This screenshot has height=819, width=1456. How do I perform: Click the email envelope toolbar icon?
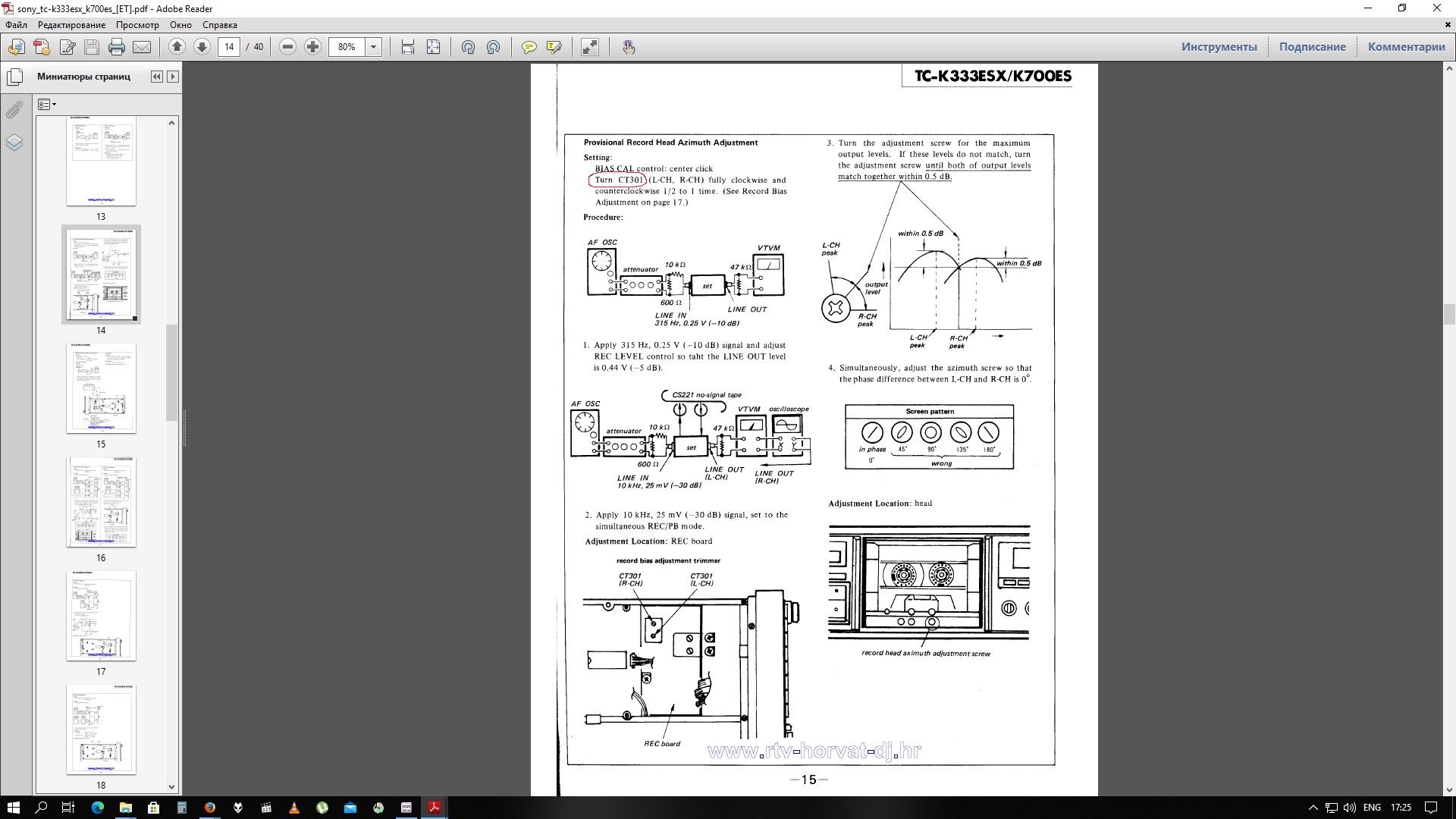(x=142, y=47)
